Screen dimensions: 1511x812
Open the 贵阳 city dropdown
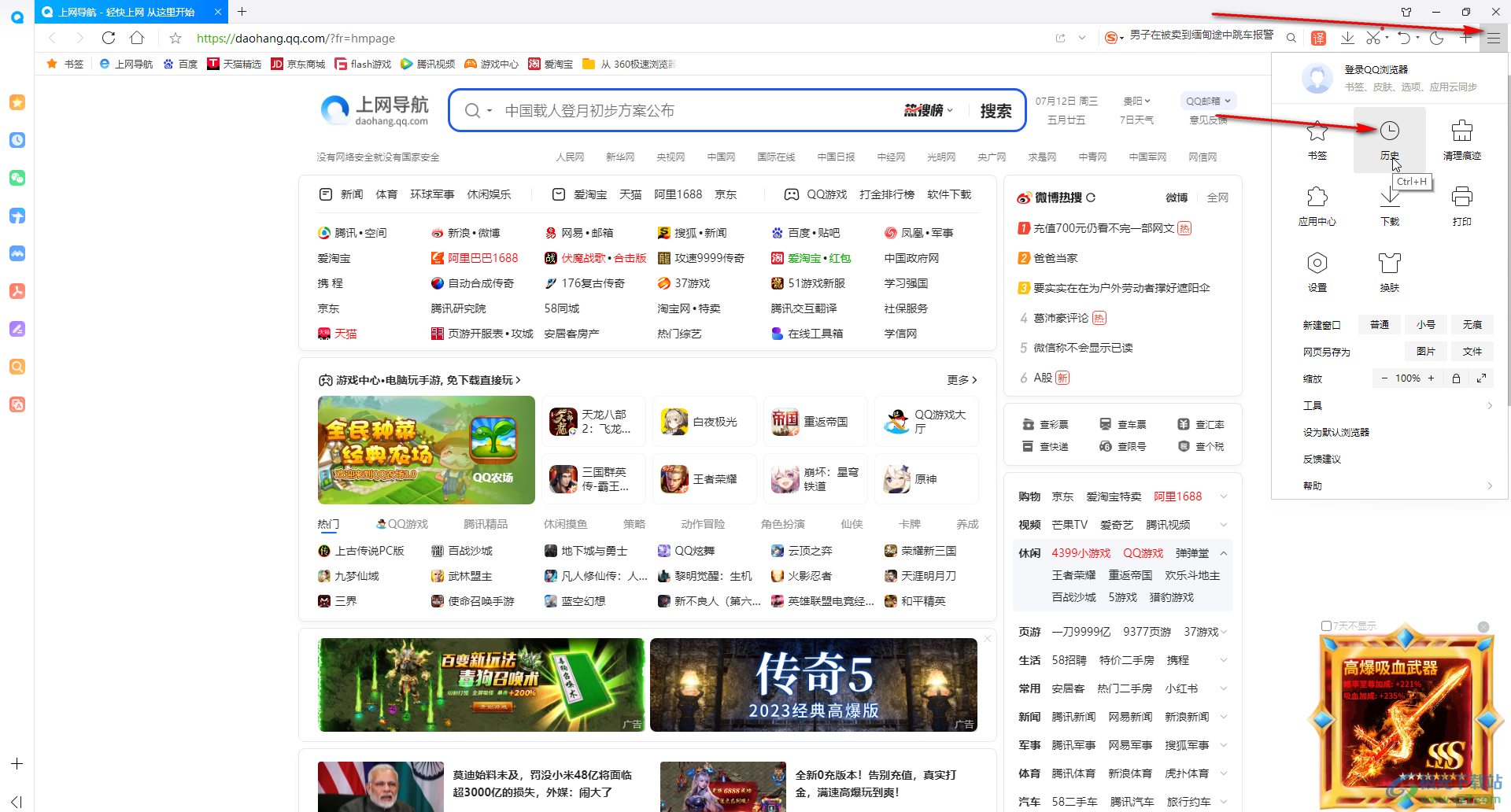click(1136, 101)
